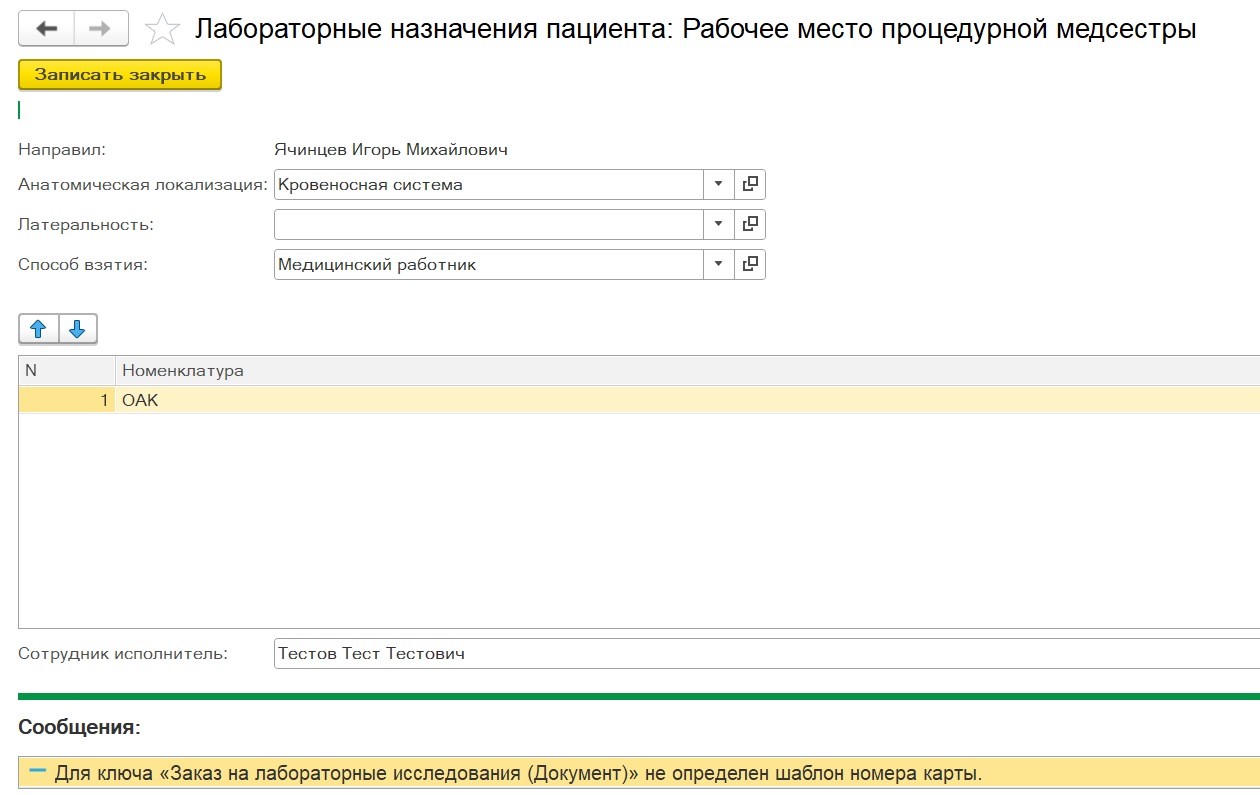This screenshot has width=1260, height=795.
Task: Expand the Способ взятия dropdown list
Action: point(718,265)
